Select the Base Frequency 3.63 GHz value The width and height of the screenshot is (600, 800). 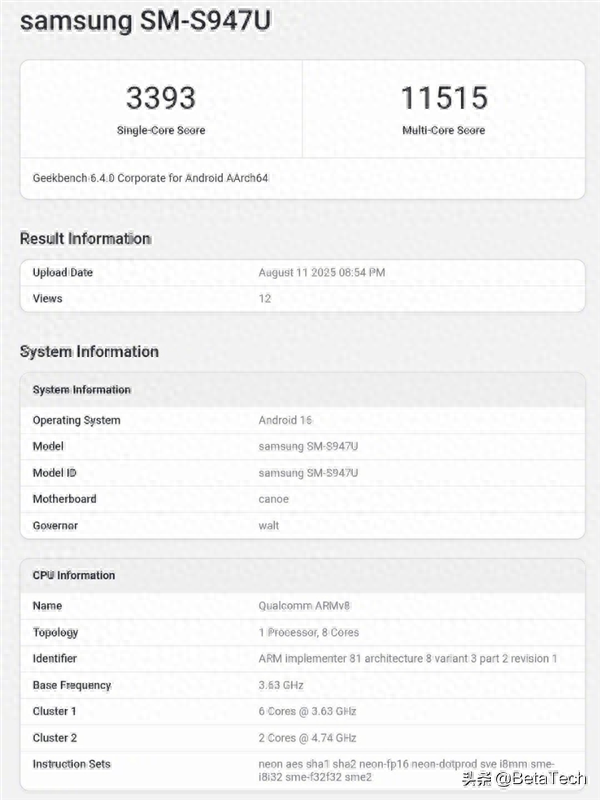click(281, 685)
